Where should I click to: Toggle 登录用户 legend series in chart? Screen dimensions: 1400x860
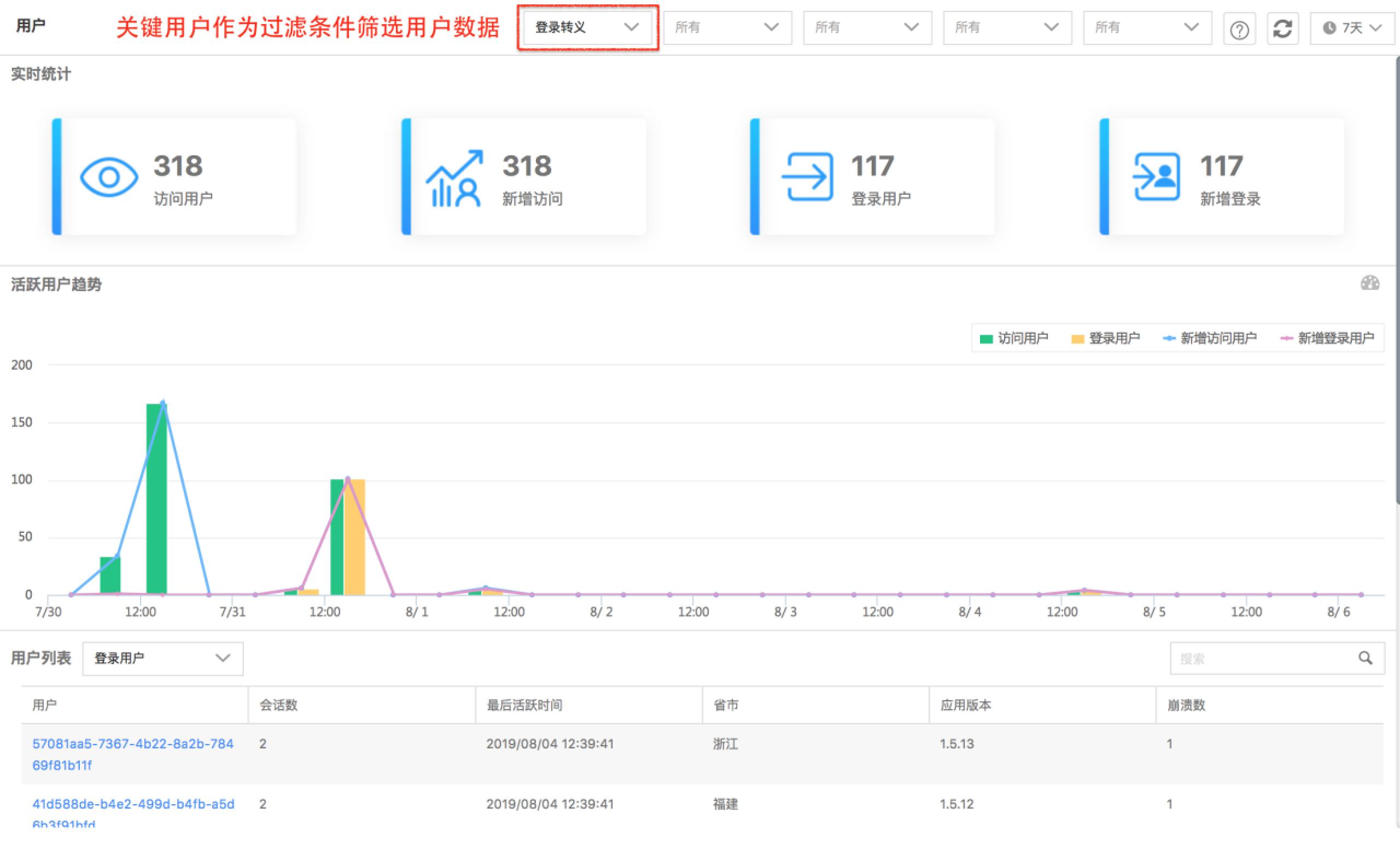click(x=1105, y=339)
